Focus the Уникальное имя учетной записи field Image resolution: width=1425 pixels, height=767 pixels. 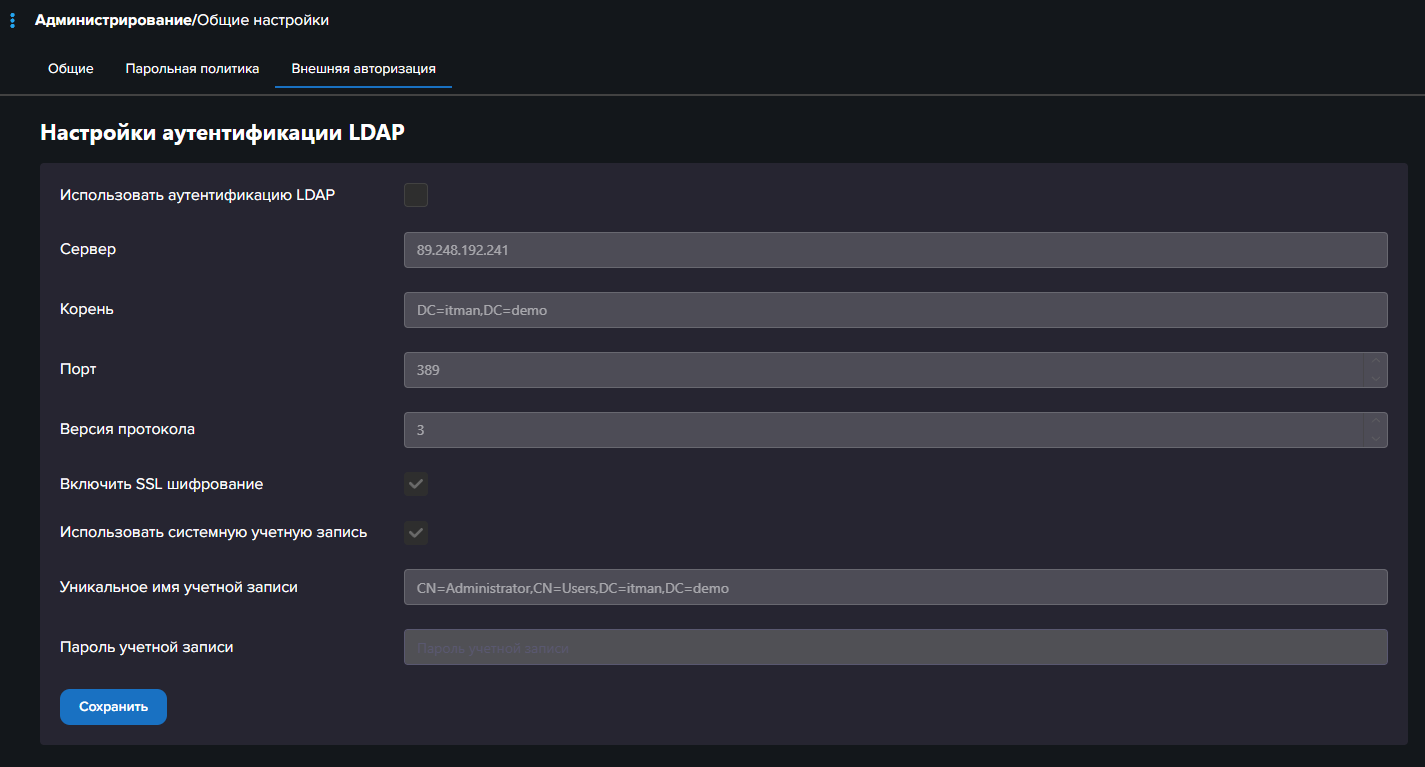[895, 587]
